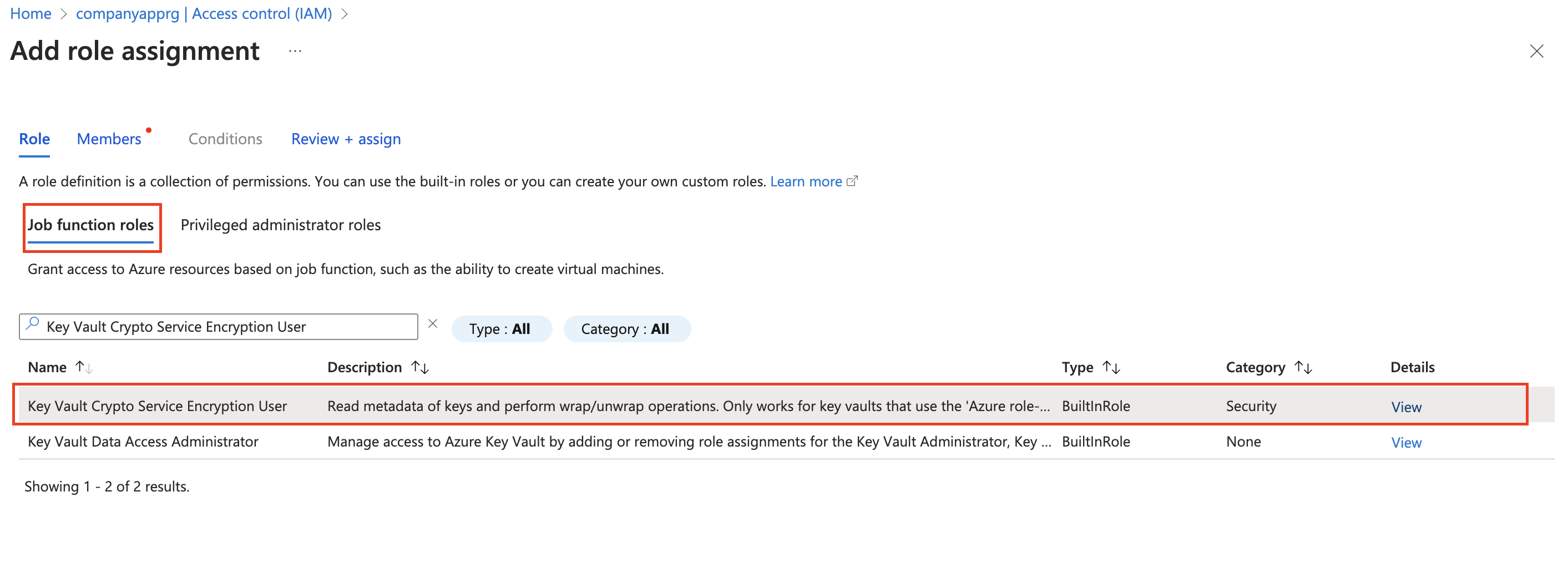Sort roles by Type column arrows
This screenshot has height=588, width=1568.
coord(1111,367)
